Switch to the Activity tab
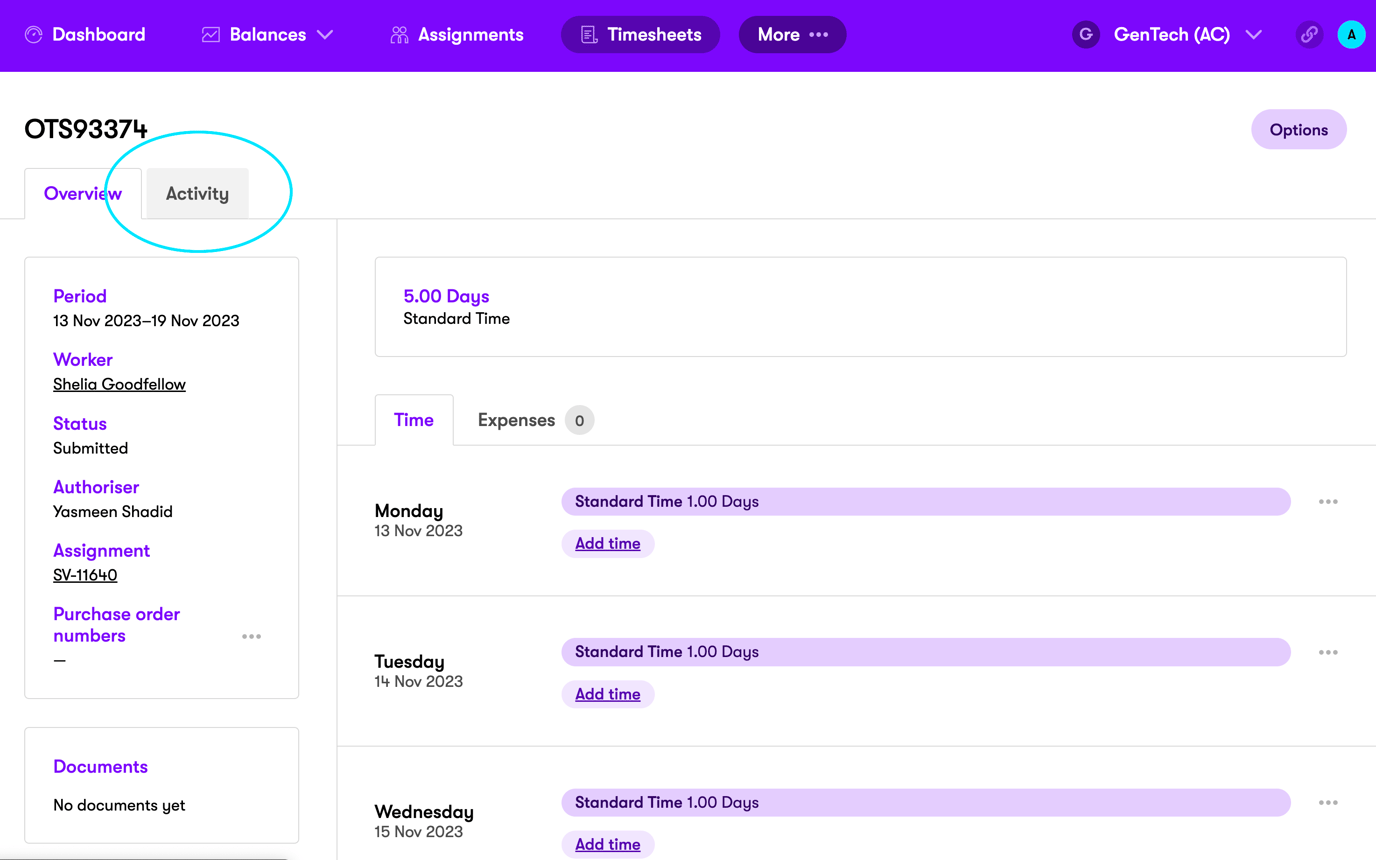 click(x=197, y=194)
